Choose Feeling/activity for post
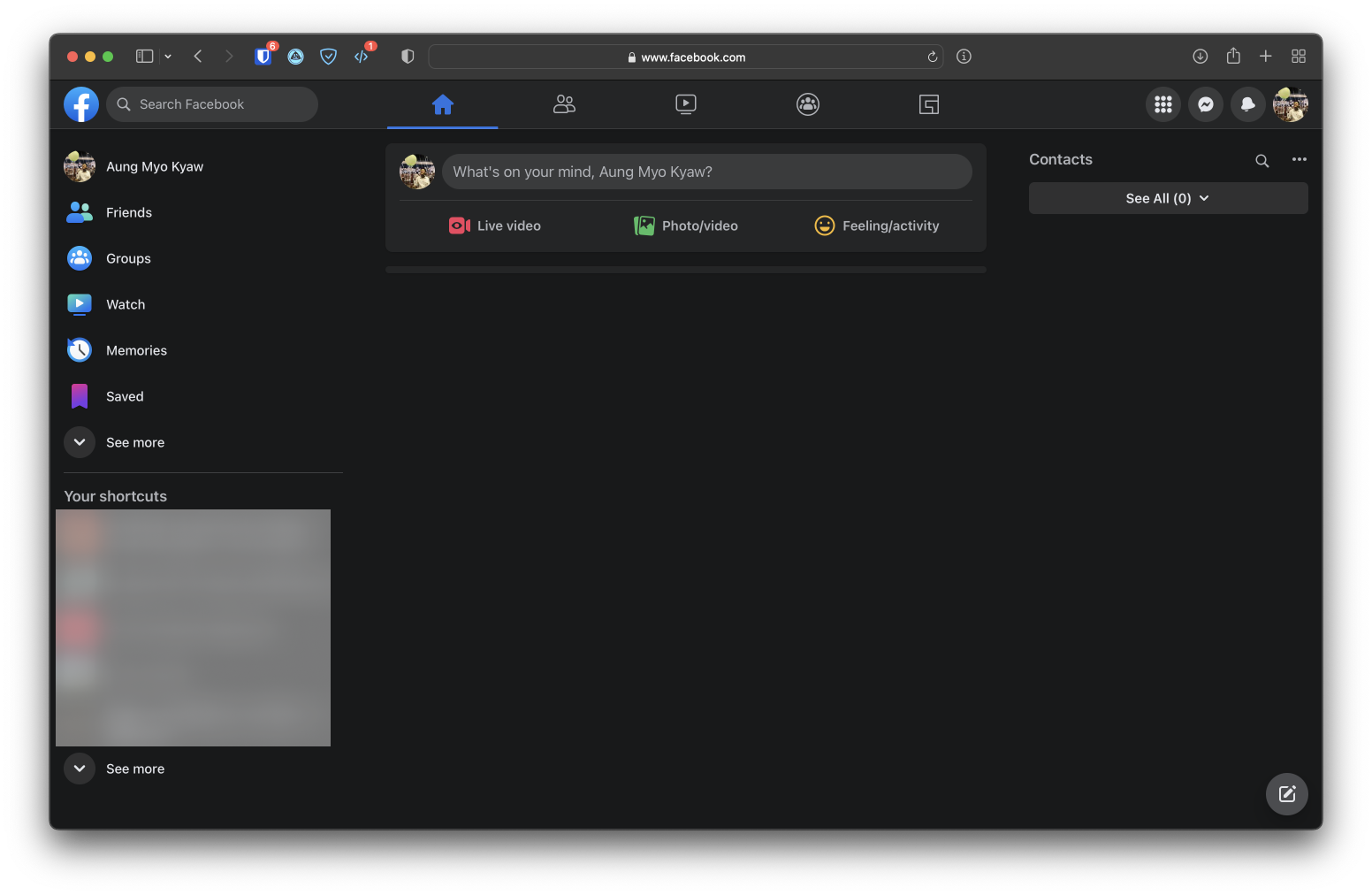Image resolution: width=1372 pixels, height=895 pixels. click(x=877, y=226)
